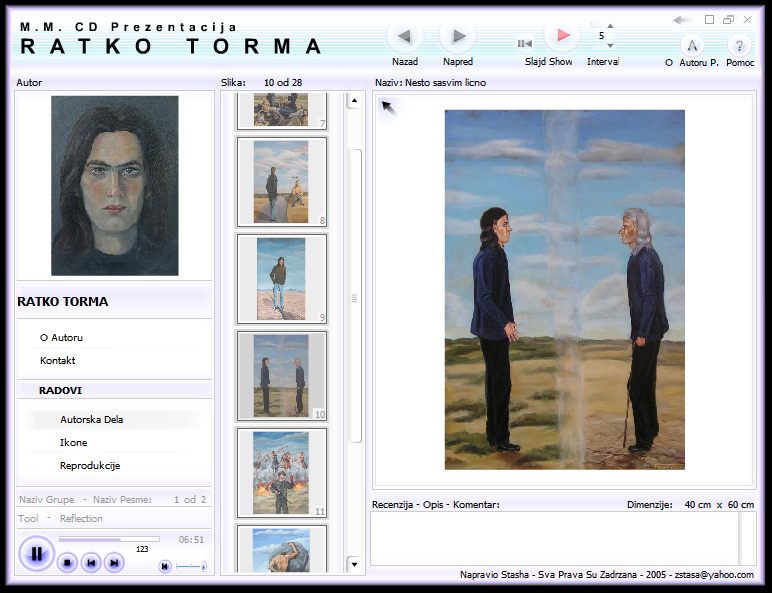Increase the Interval value with up arrow
The image size is (772, 593).
[610, 26]
